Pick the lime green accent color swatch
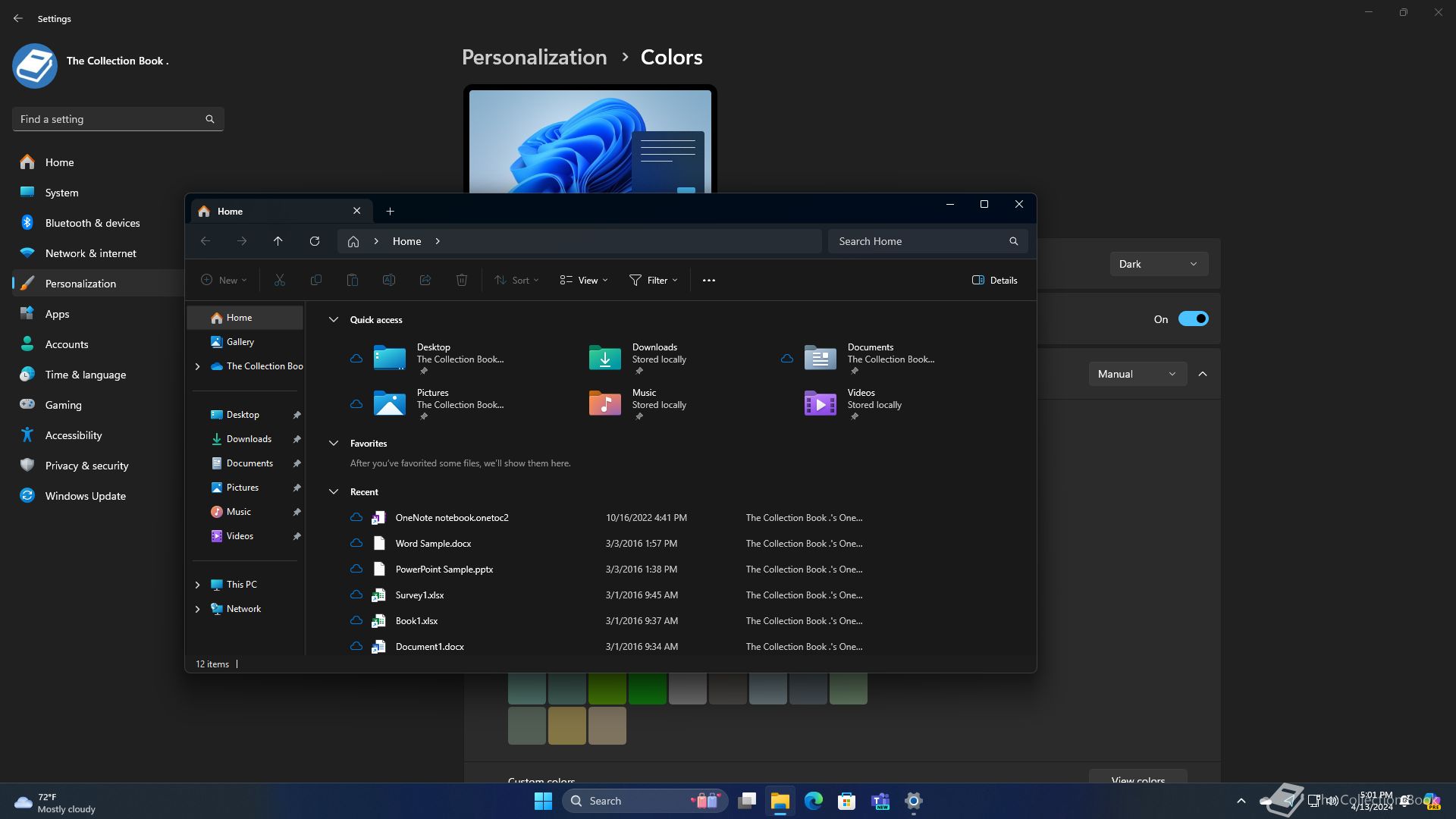The width and height of the screenshot is (1456, 819). (607, 688)
